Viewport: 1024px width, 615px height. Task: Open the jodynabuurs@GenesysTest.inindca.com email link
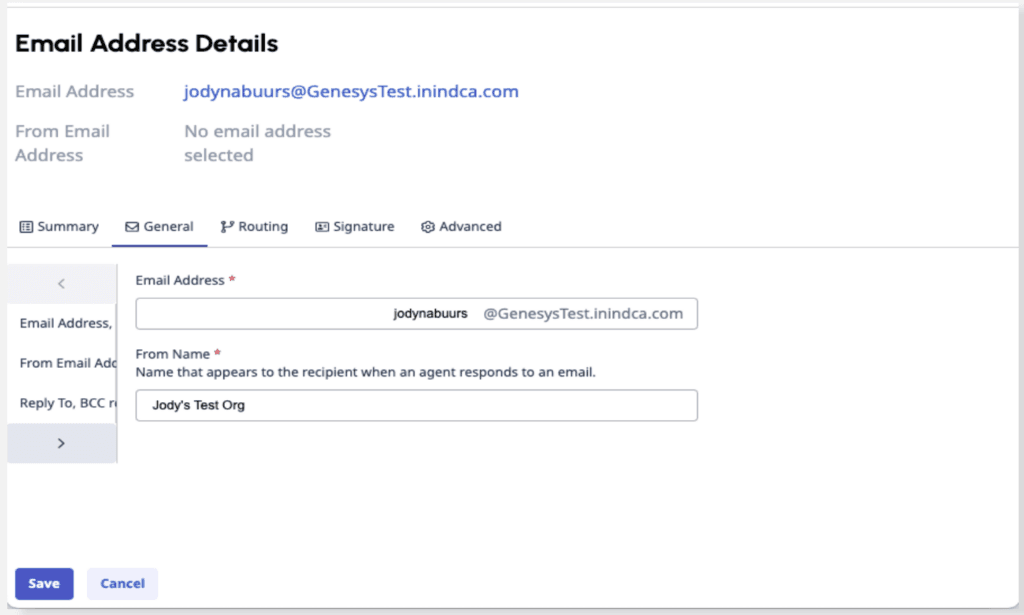click(x=350, y=91)
